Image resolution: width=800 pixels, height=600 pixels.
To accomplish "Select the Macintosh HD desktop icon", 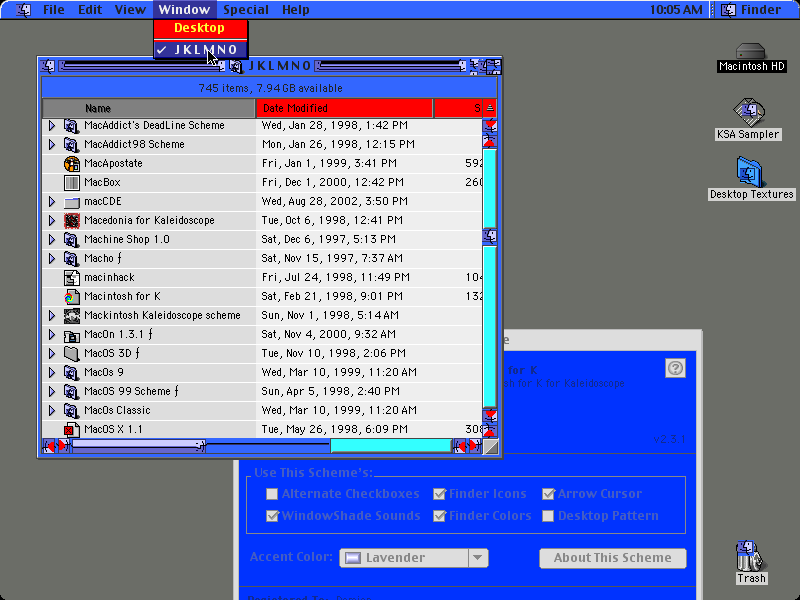I will point(751,51).
